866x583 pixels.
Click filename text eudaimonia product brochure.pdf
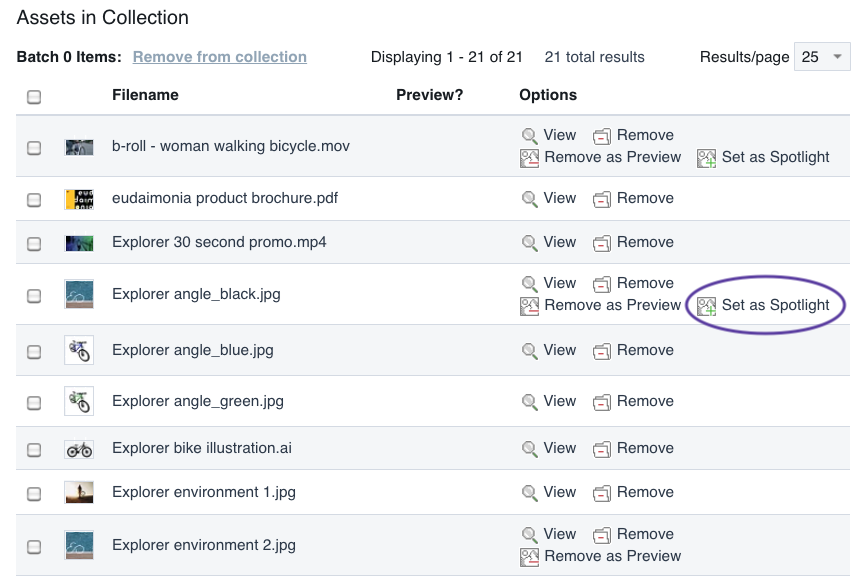click(225, 198)
